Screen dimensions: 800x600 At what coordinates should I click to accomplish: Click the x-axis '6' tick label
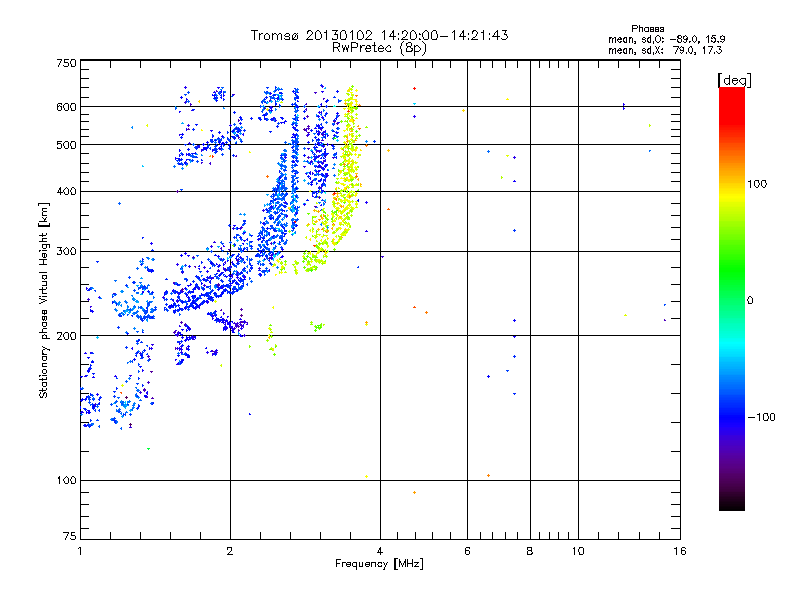467,551
